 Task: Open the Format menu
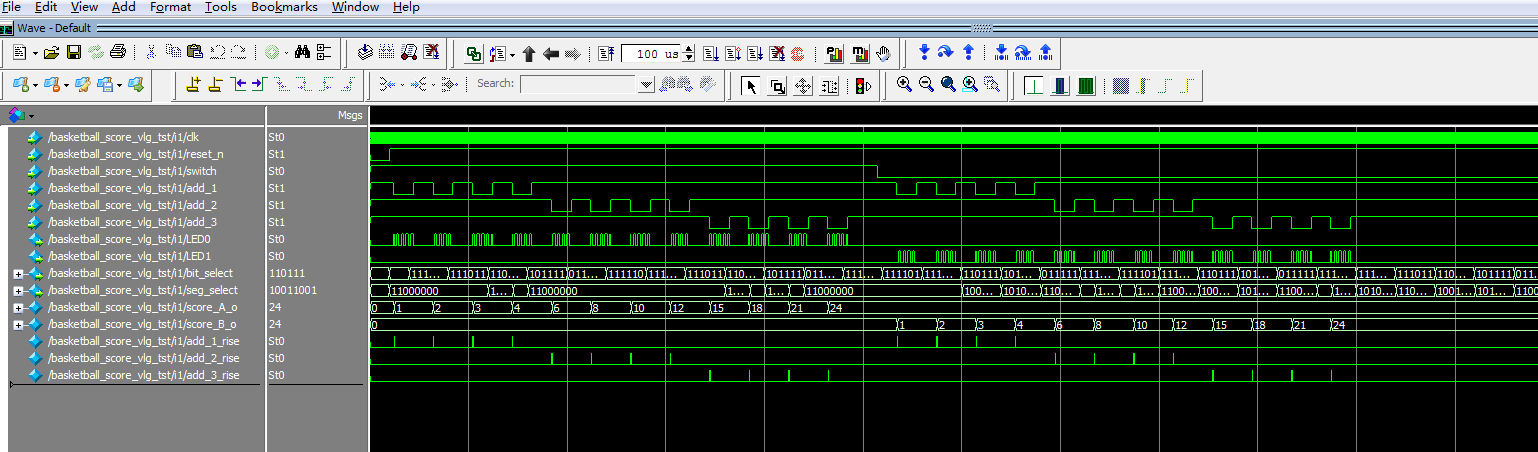coord(170,7)
